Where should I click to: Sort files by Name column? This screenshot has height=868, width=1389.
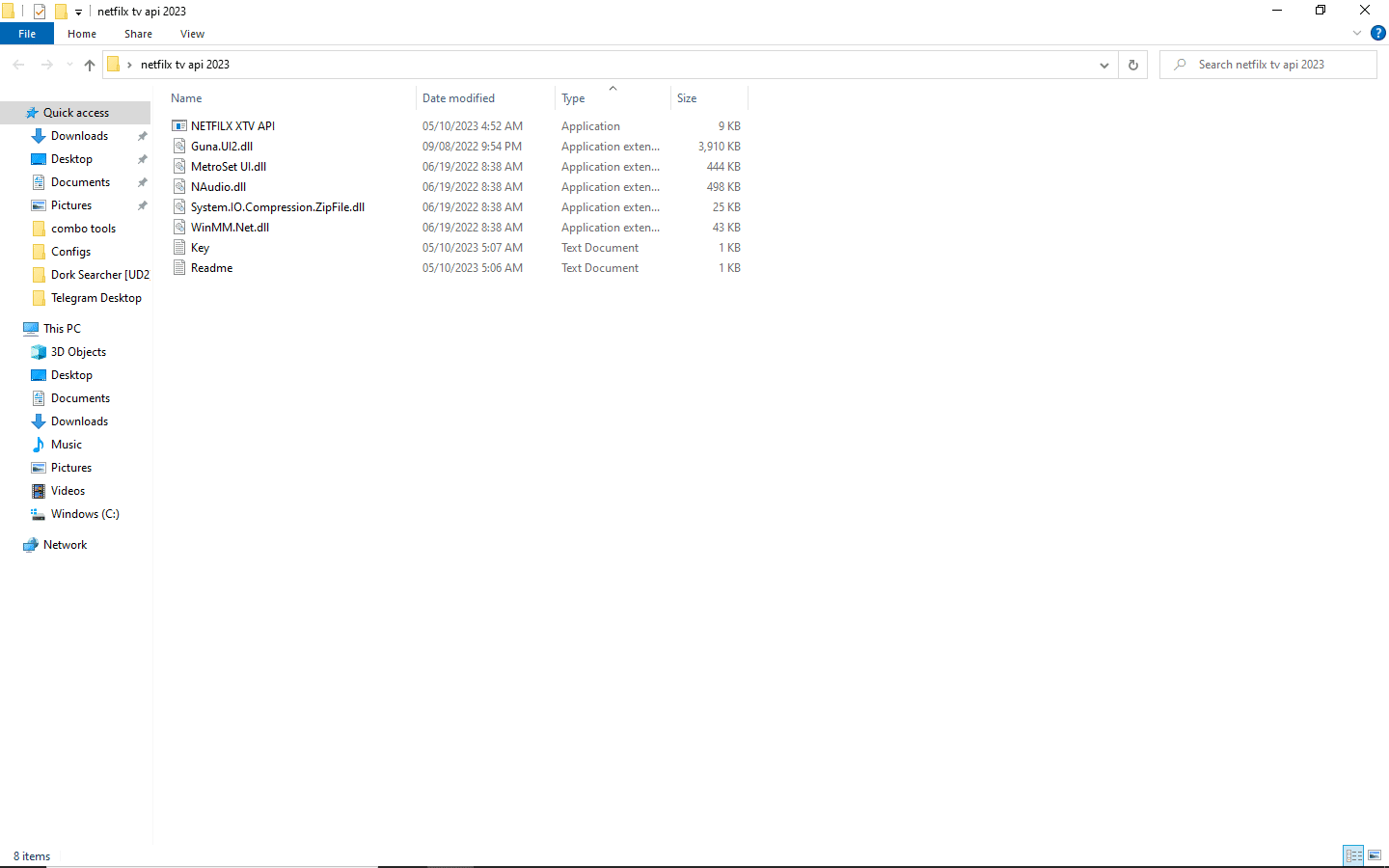coord(186,98)
